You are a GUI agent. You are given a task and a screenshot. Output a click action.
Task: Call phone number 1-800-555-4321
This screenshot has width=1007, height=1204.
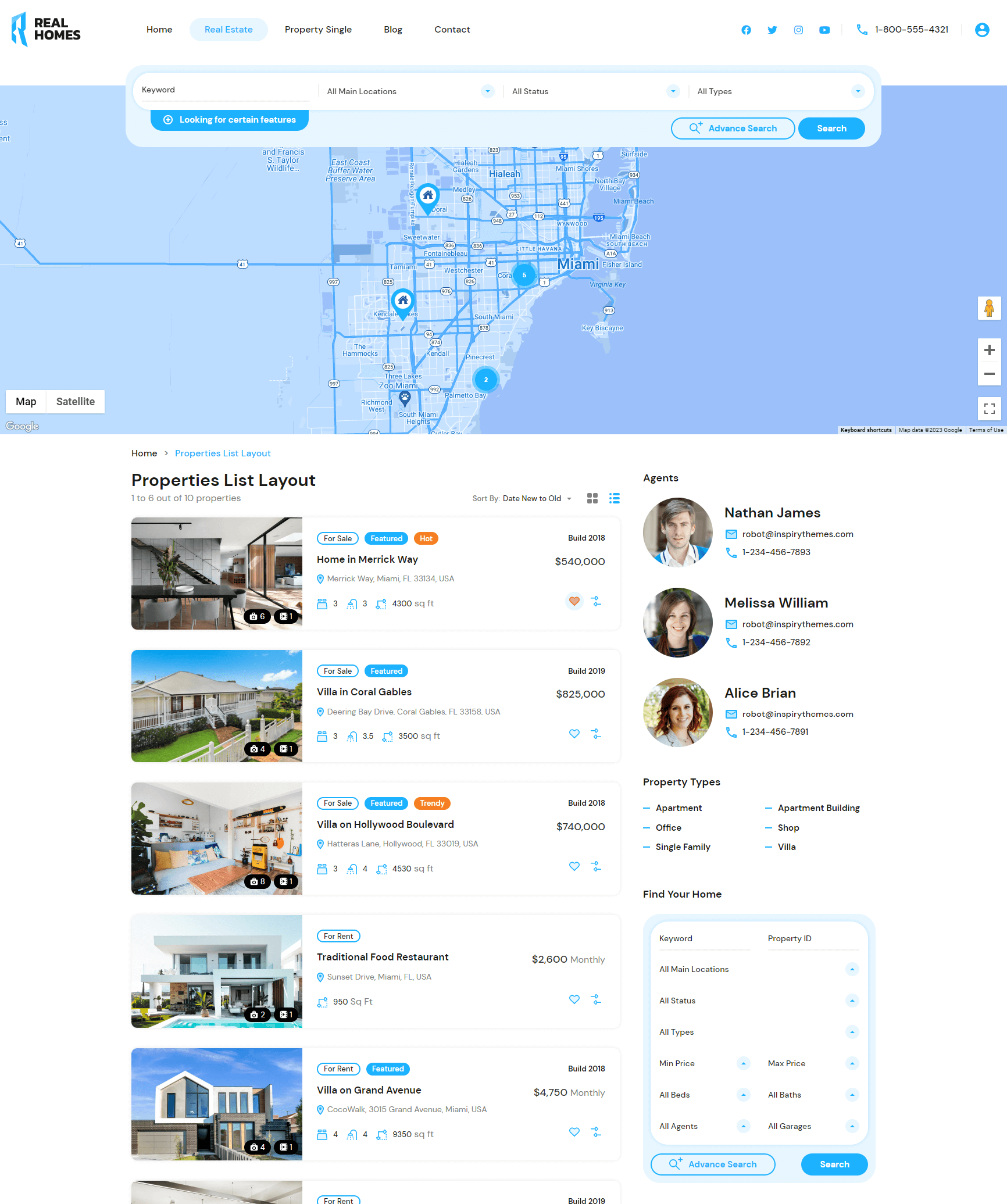[x=911, y=30]
